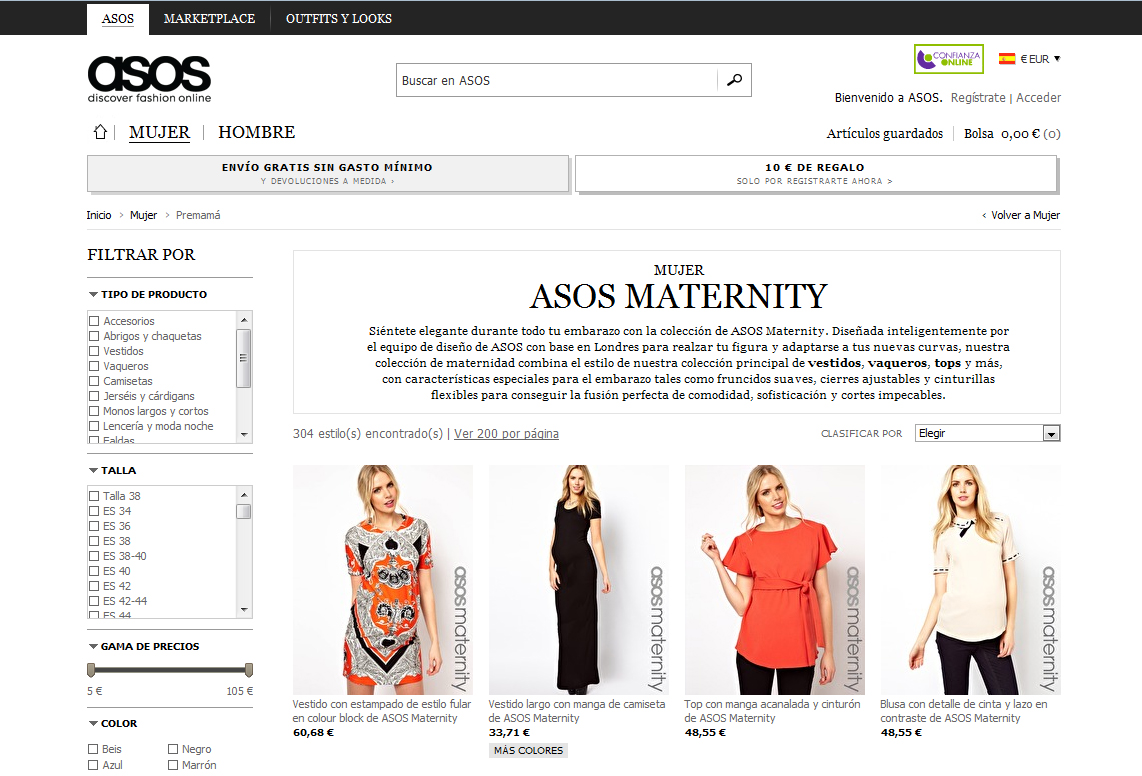Click the Spain flag icon

click(x=1007, y=59)
